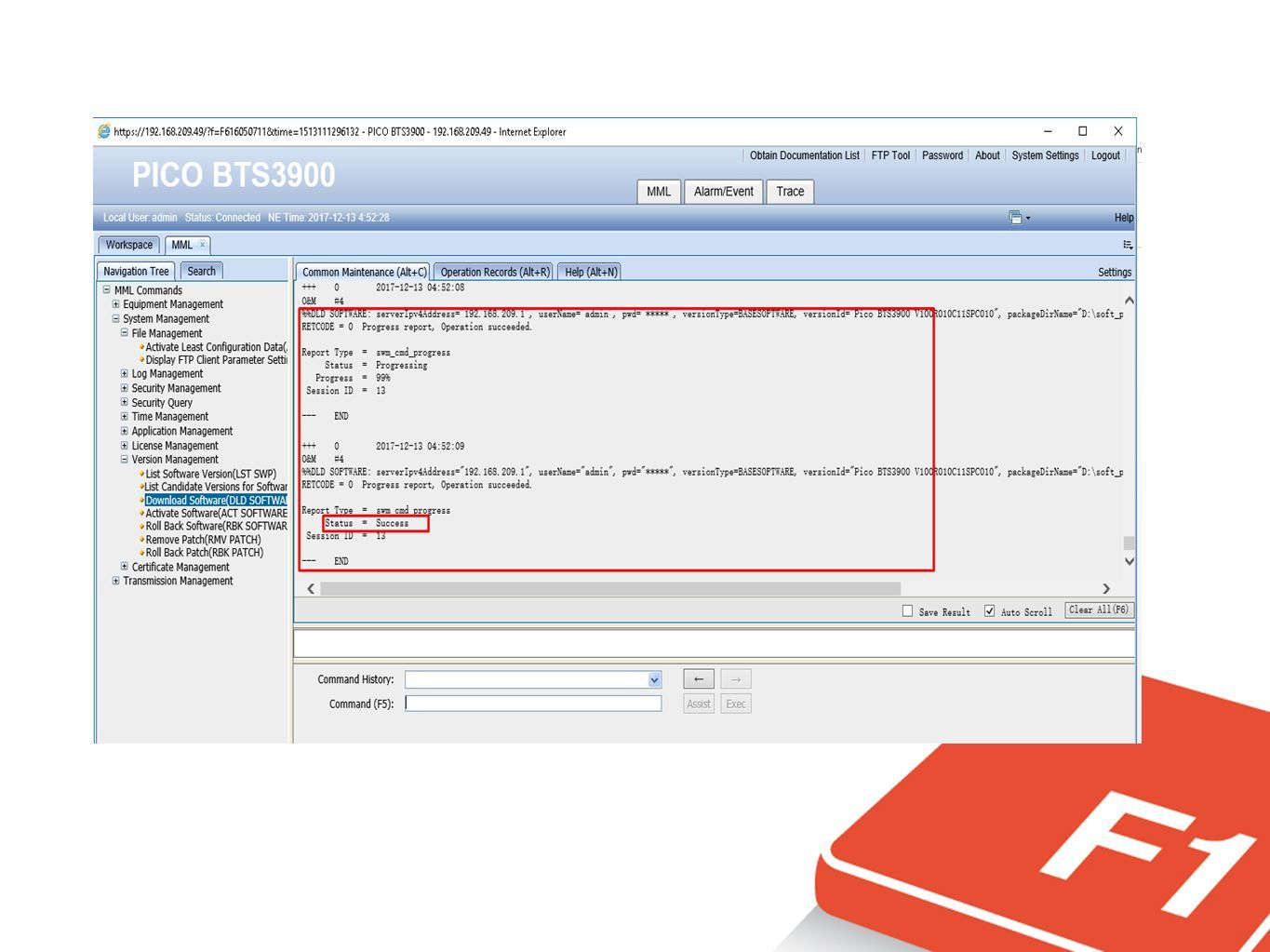
Task: Click the output vertical scroll down arrow
Action: 1129,561
